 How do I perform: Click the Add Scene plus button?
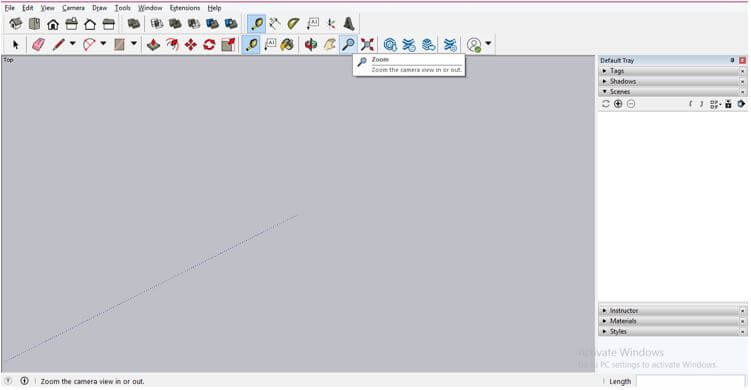point(618,104)
